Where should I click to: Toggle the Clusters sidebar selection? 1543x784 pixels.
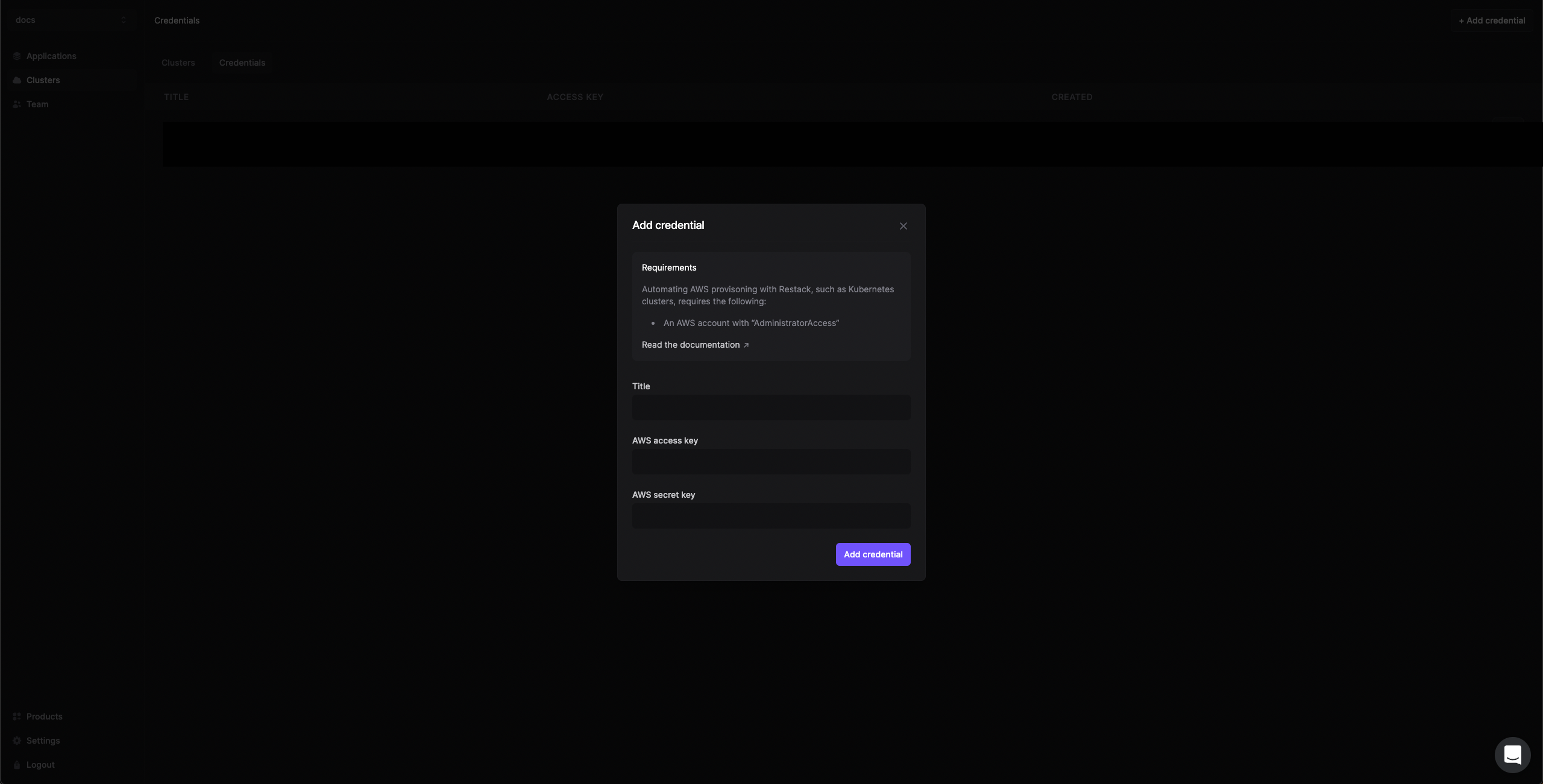click(43, 80)
